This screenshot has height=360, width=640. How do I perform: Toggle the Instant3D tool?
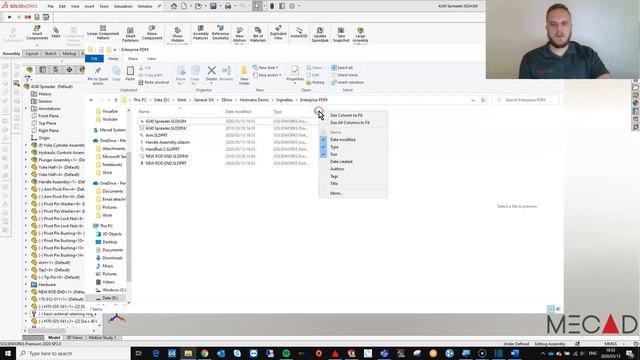(299, 33)
